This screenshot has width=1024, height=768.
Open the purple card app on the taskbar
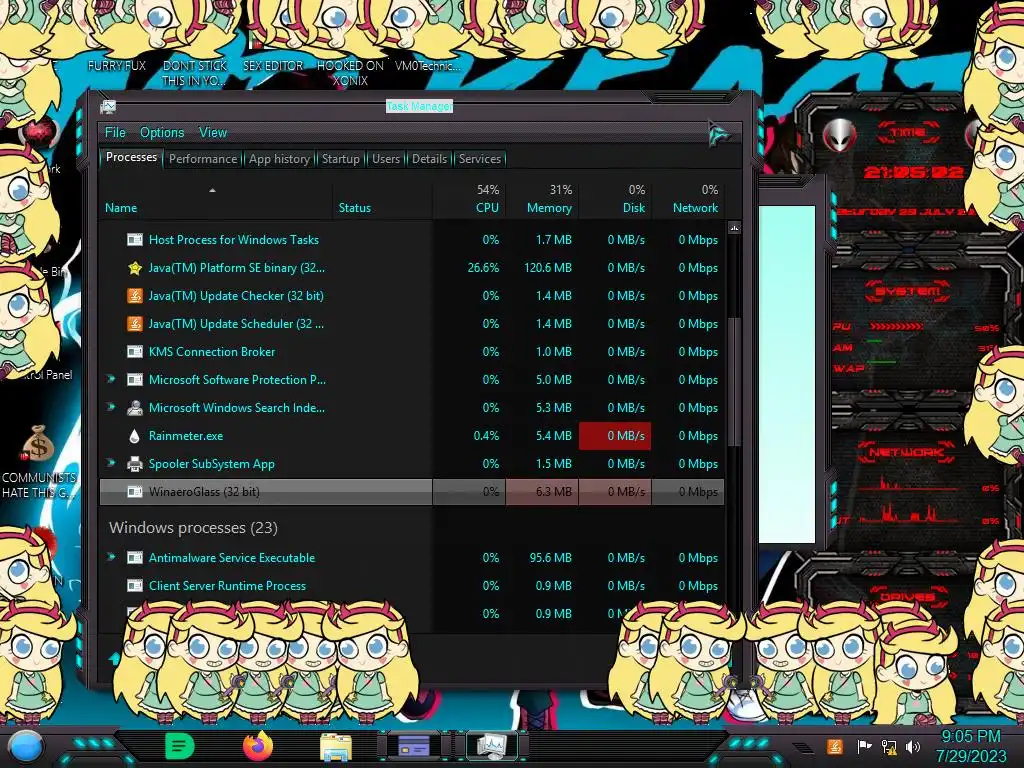pos(413,746)
